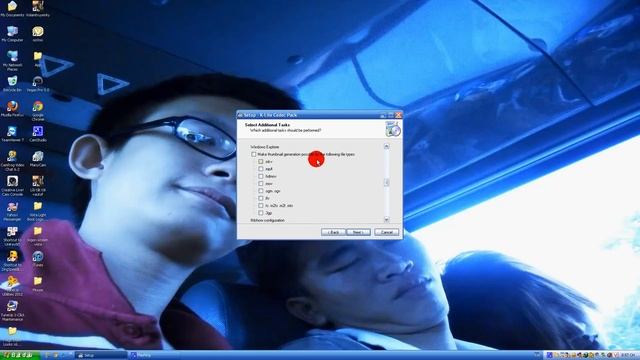Click Next to continue setup
Viewport: 640px width, 360px height.
point(358,232)
